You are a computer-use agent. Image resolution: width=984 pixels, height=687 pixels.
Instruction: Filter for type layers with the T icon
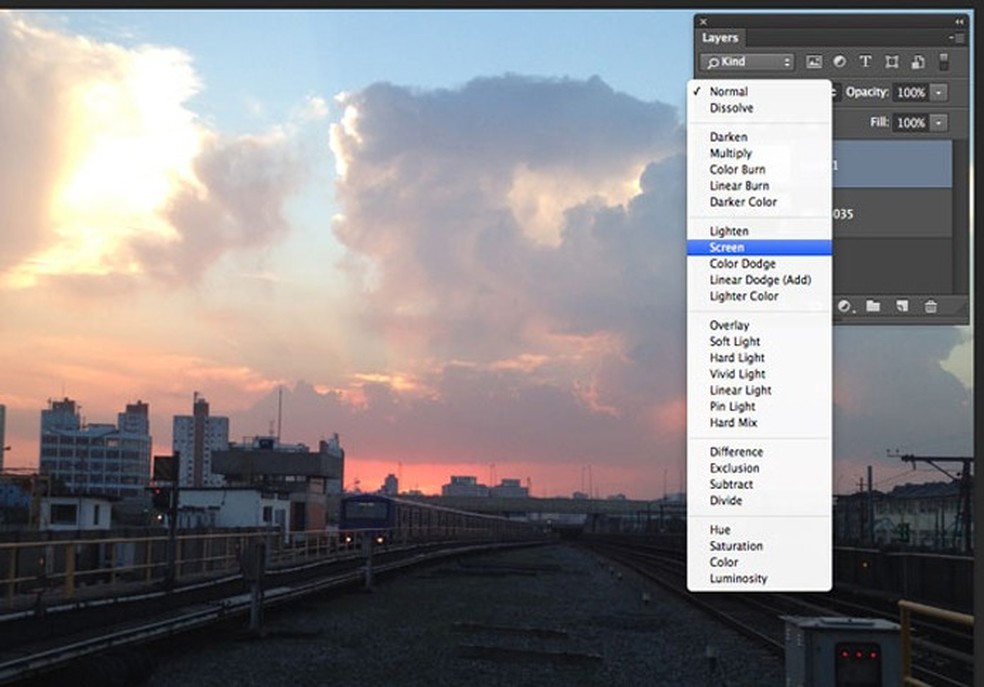(x=865, y=62)
